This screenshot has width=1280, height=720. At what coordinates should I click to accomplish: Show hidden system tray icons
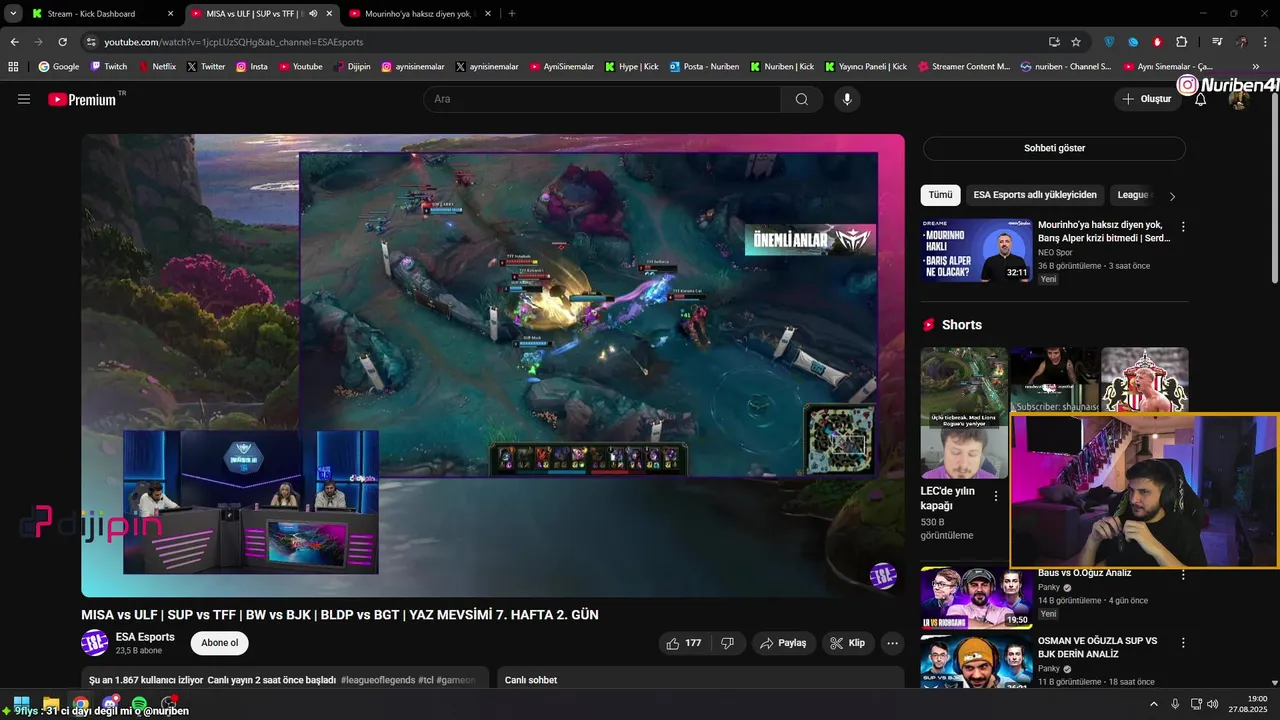1153,704
